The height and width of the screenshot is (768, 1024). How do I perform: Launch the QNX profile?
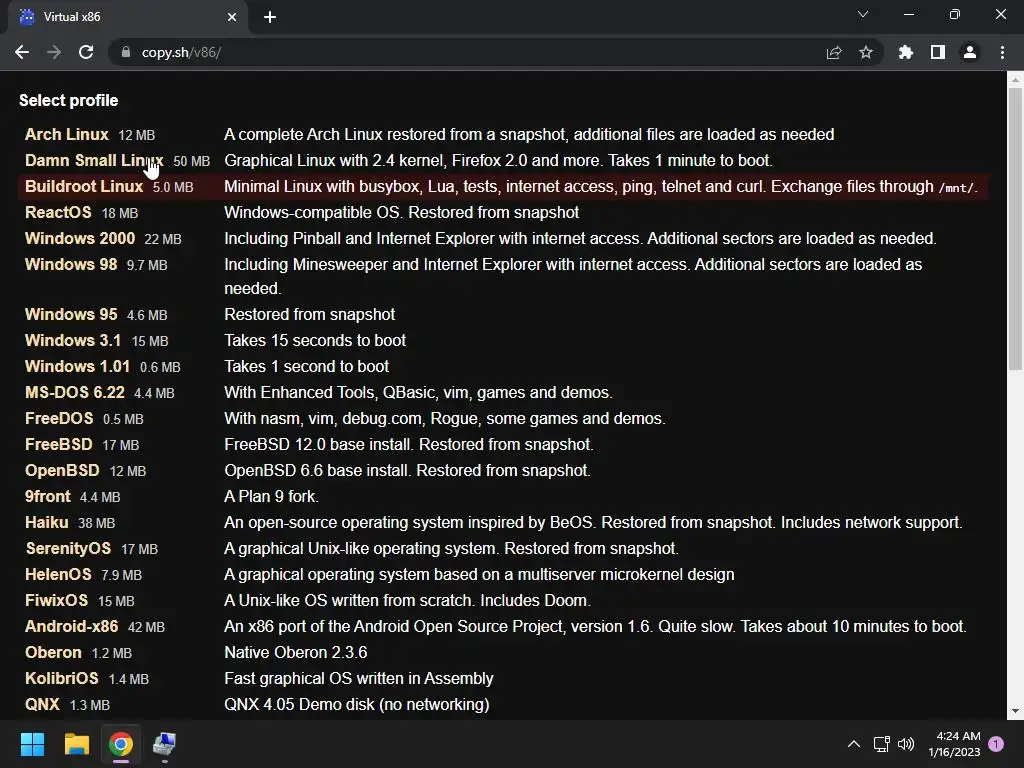42,705
